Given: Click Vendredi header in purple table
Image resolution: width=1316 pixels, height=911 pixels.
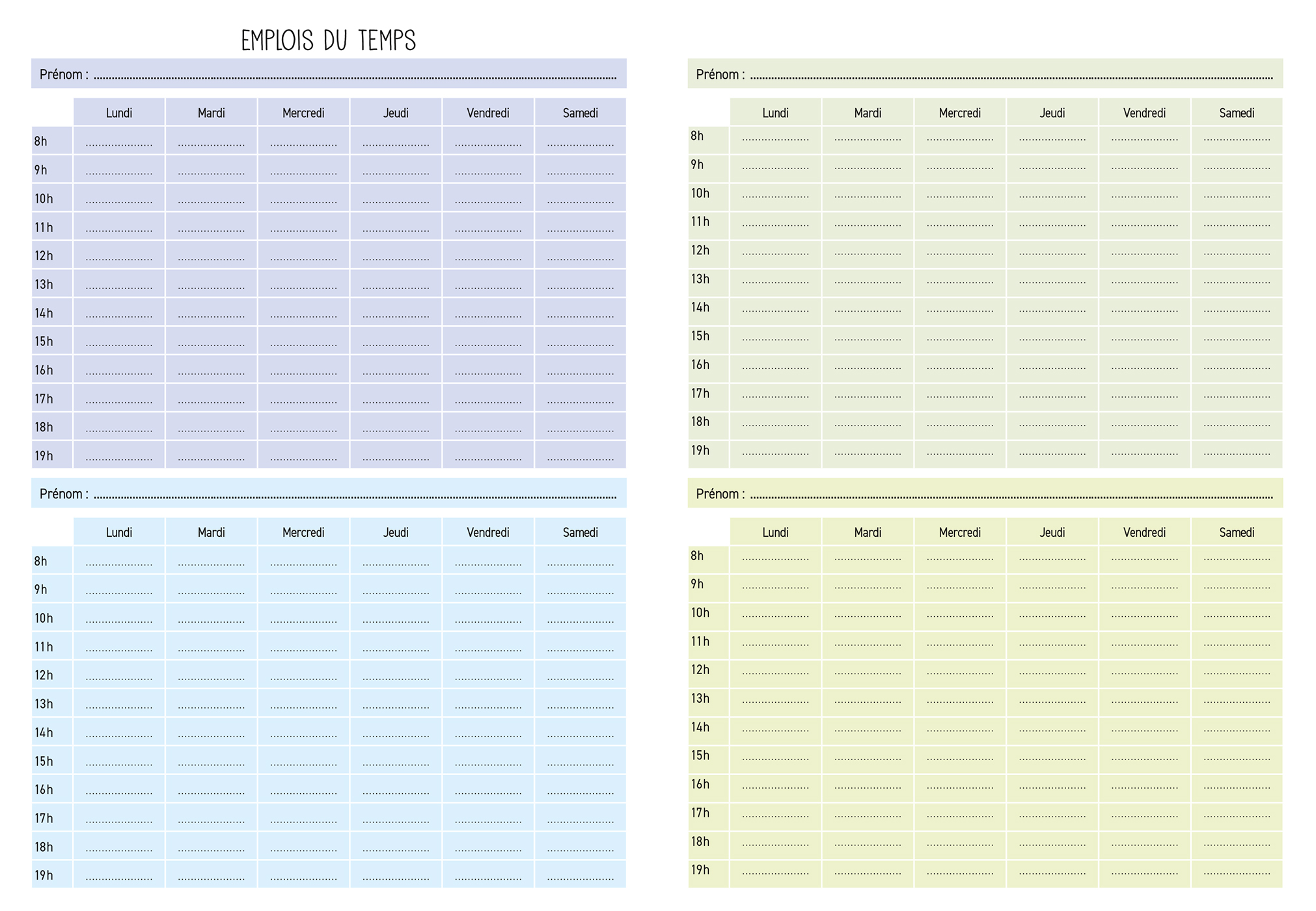Looking at the screenshot, I should click(488, 113).
